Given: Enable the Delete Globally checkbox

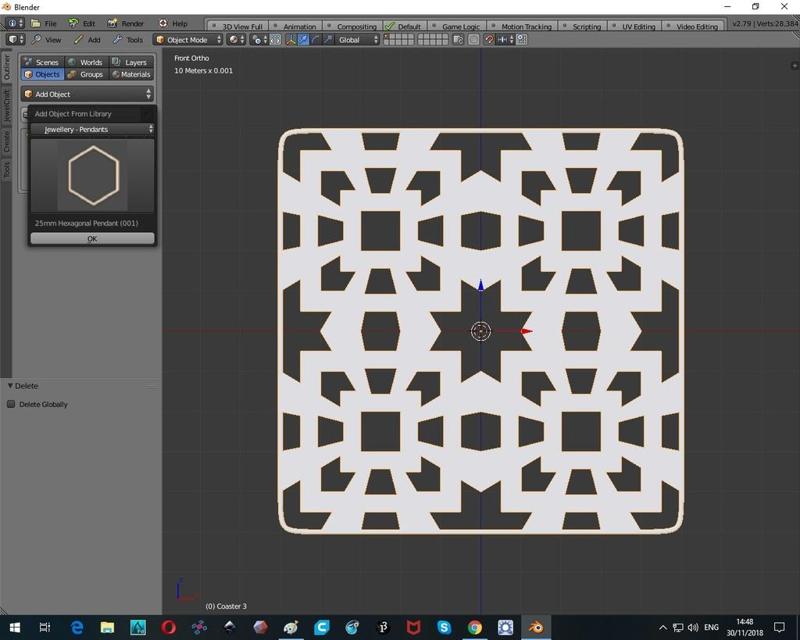Looking at the screenshot, I should point(12,404).
